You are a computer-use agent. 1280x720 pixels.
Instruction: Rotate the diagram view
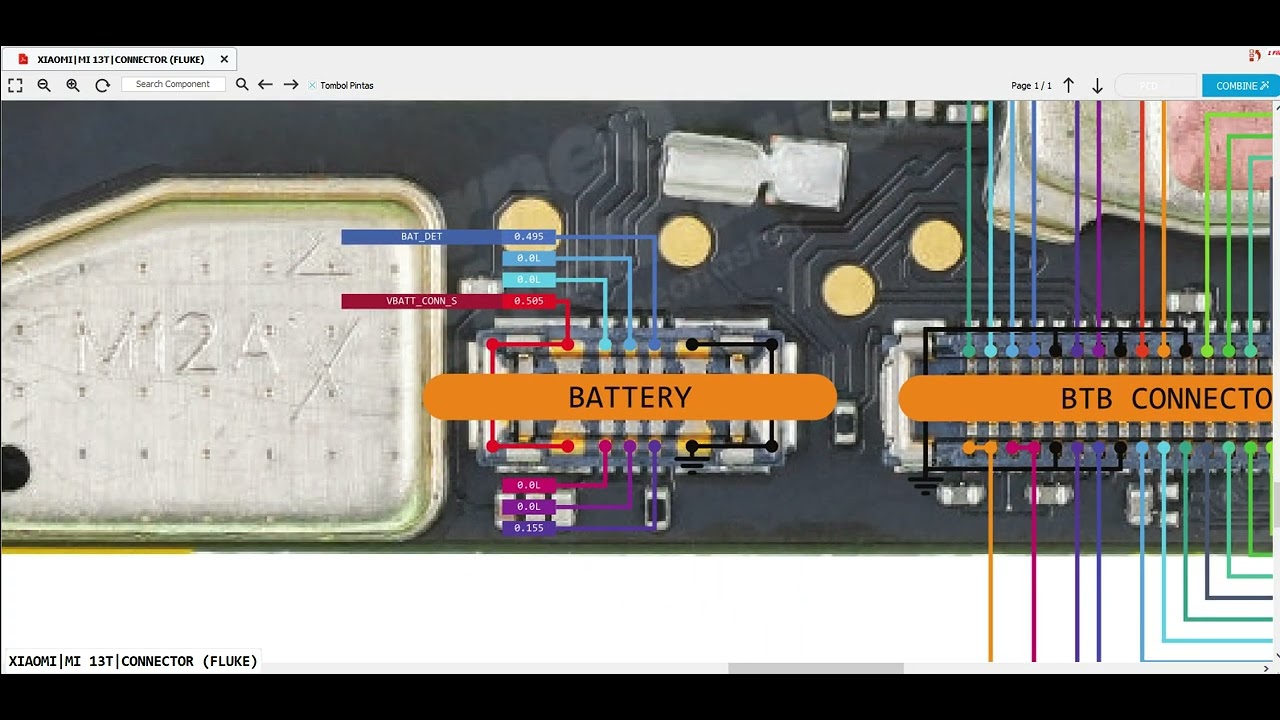pos(102,86)
